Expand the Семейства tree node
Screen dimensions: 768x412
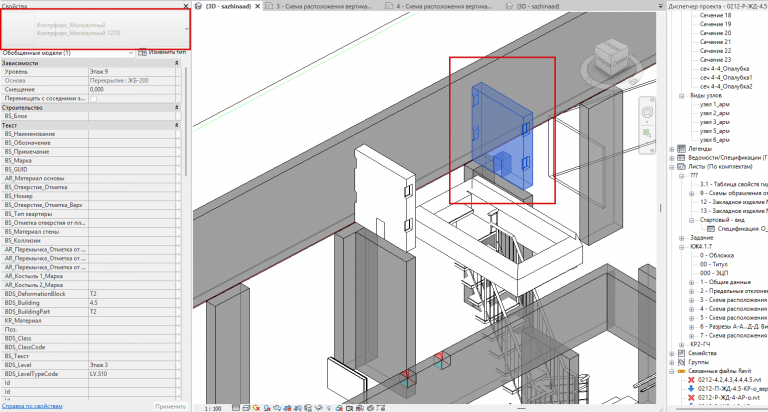(x=672, y=353)
